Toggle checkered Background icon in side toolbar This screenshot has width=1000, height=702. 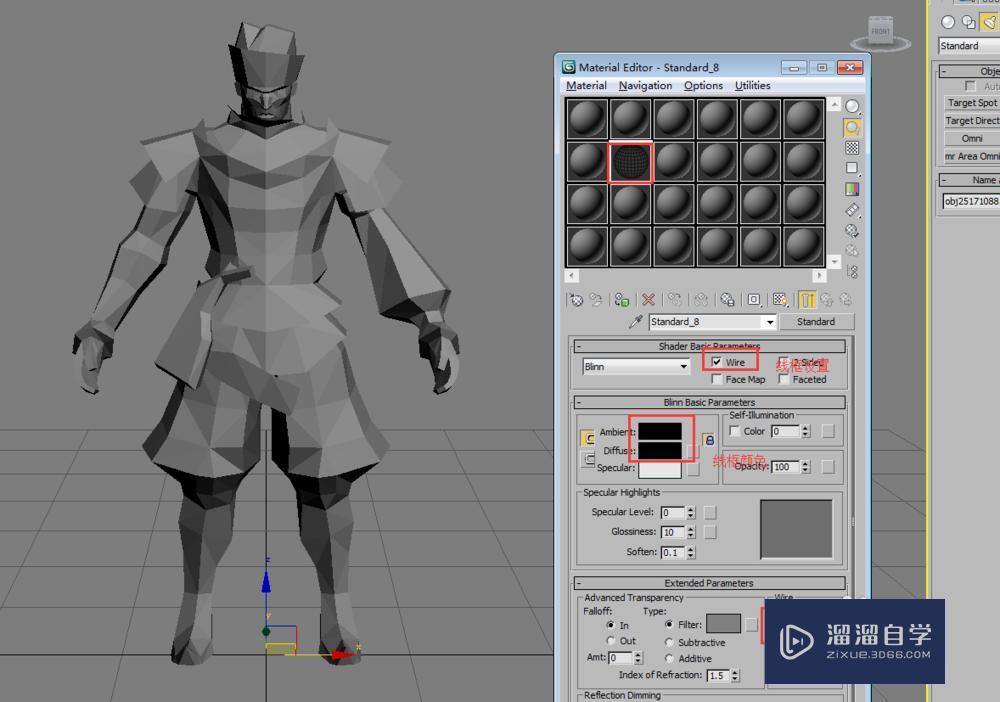[852, 148]
